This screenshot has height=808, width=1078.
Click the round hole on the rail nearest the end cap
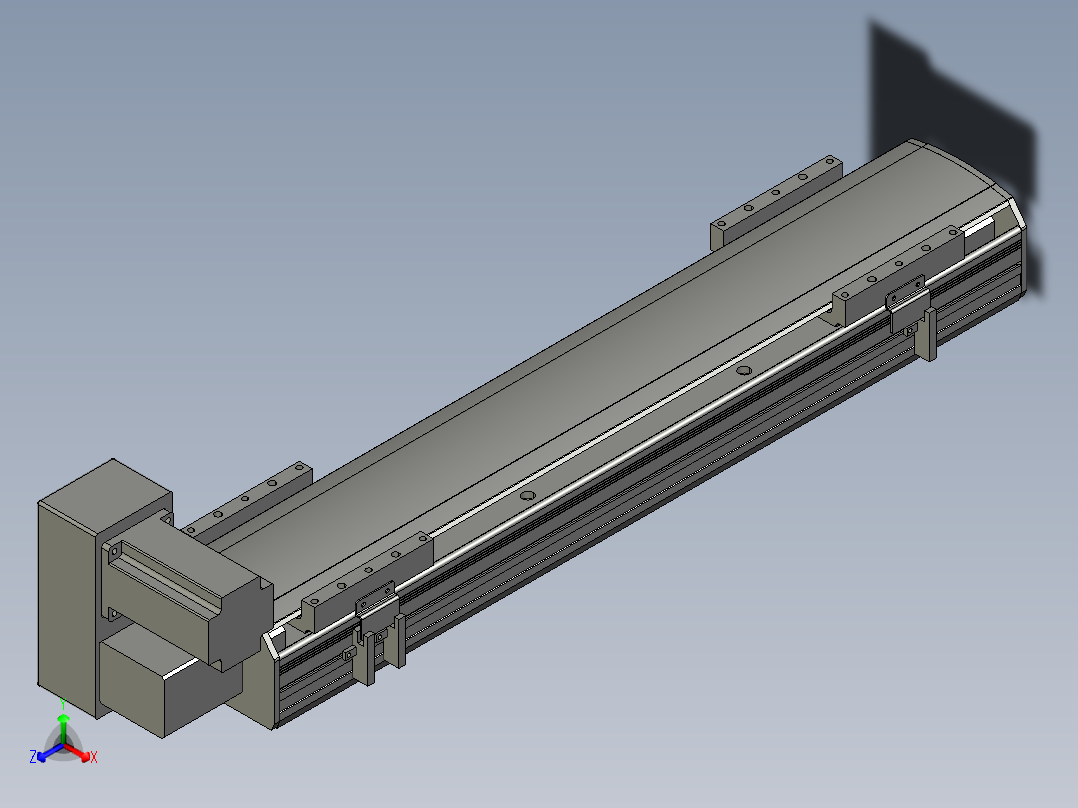coord(744,371)
